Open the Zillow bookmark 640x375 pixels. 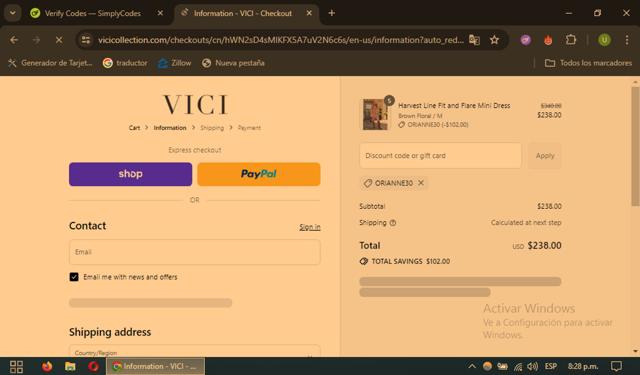175,63
